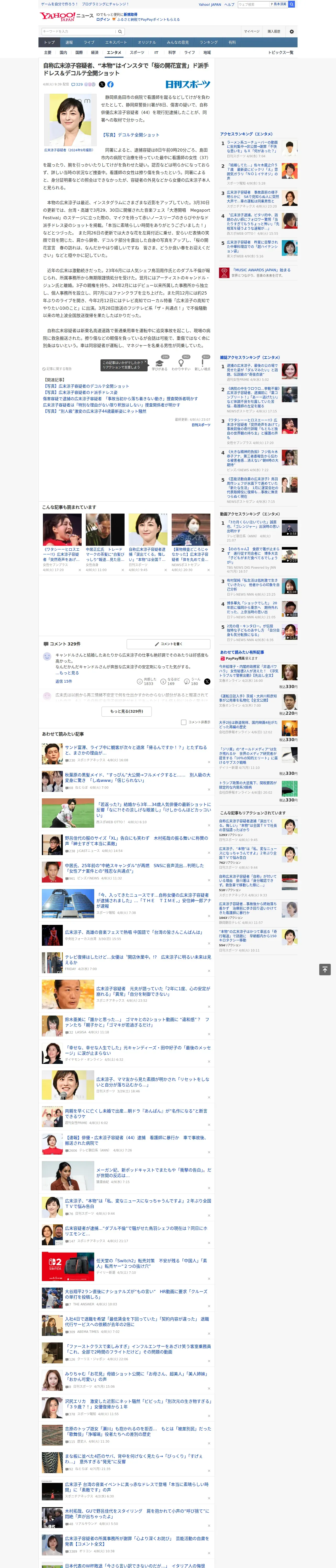Click the わかりやすい lightbulb reaction

coord(181,364)
